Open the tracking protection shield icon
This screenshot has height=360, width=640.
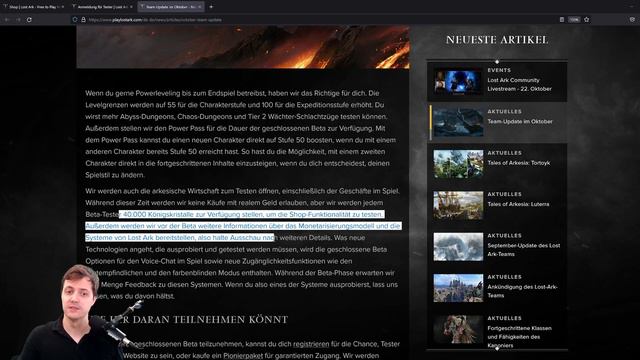[x=75, y=20]
